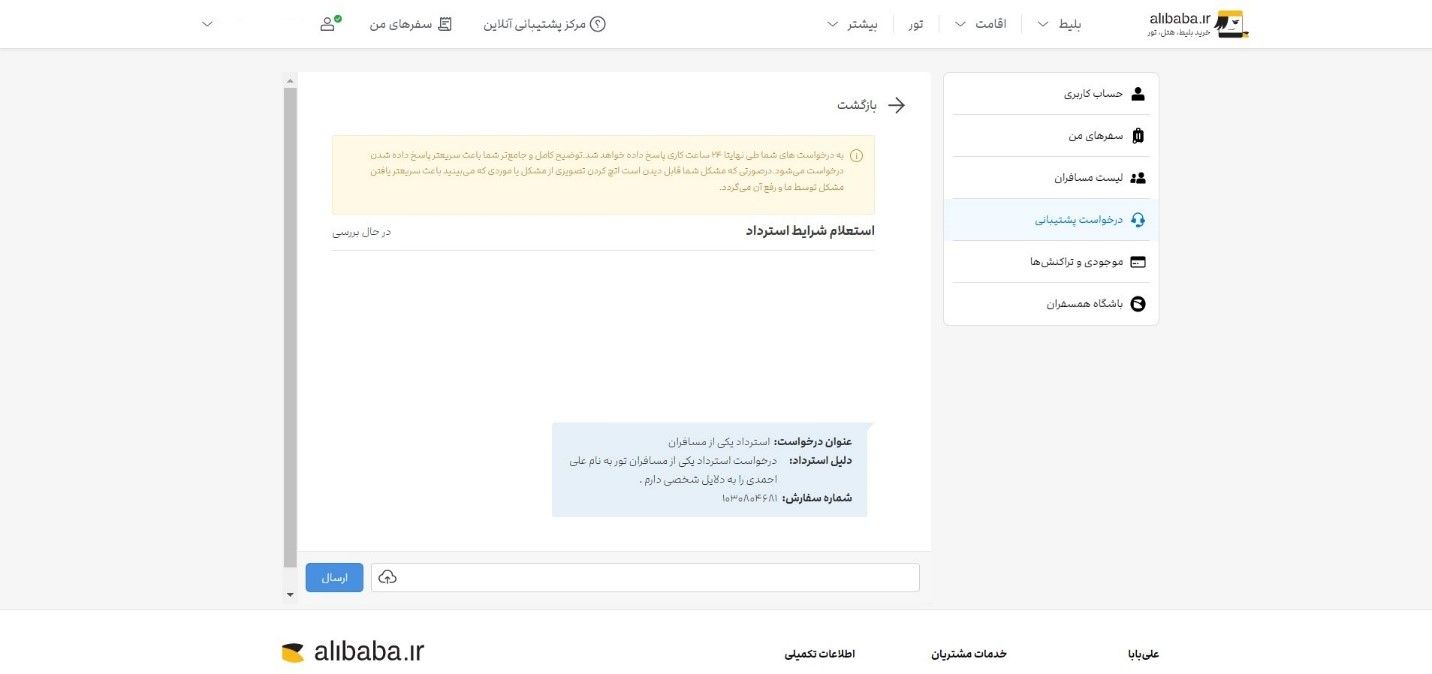Click the در حال بررسی status text
The height and width of the screenshot is (674, 1432).
coord(361,232)
